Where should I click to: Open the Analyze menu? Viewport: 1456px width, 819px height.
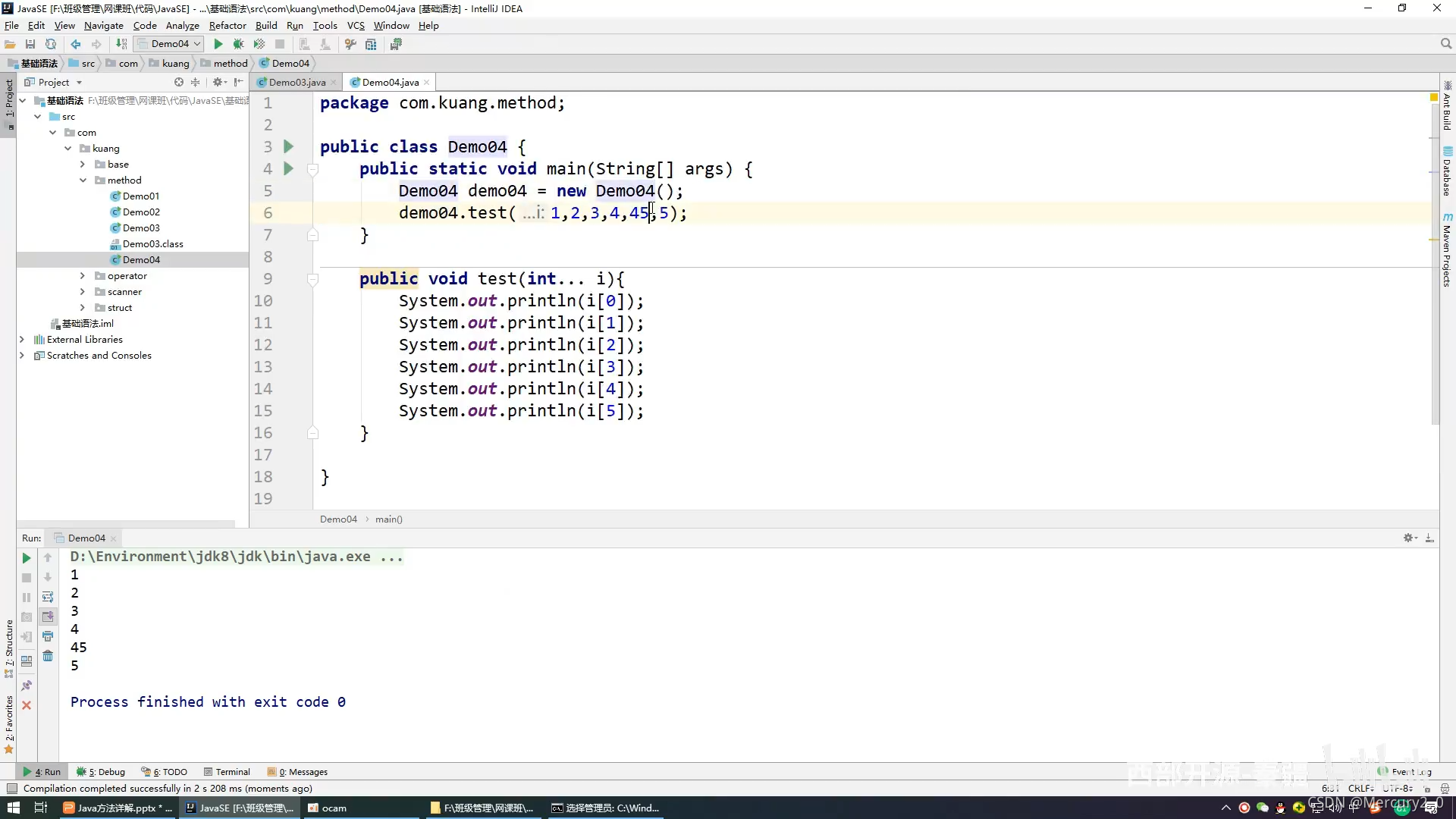(x=183, y=25)
